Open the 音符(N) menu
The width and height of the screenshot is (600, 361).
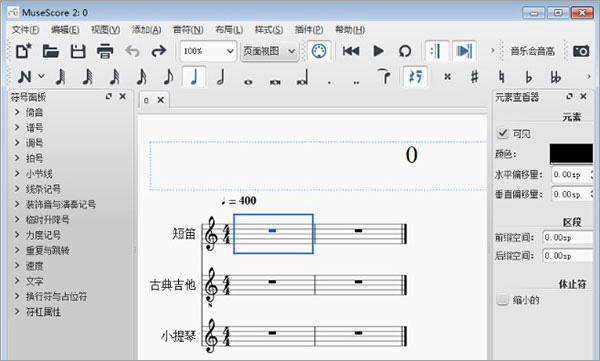188,29
